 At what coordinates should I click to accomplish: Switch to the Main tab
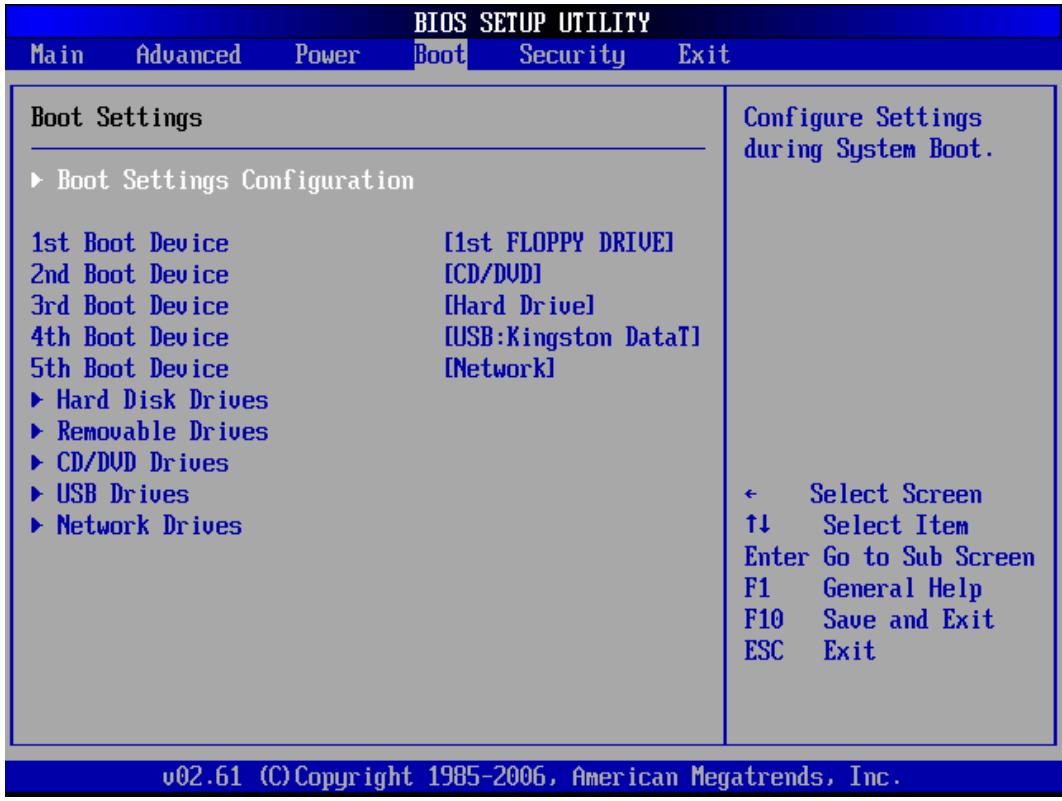(57, 55)
